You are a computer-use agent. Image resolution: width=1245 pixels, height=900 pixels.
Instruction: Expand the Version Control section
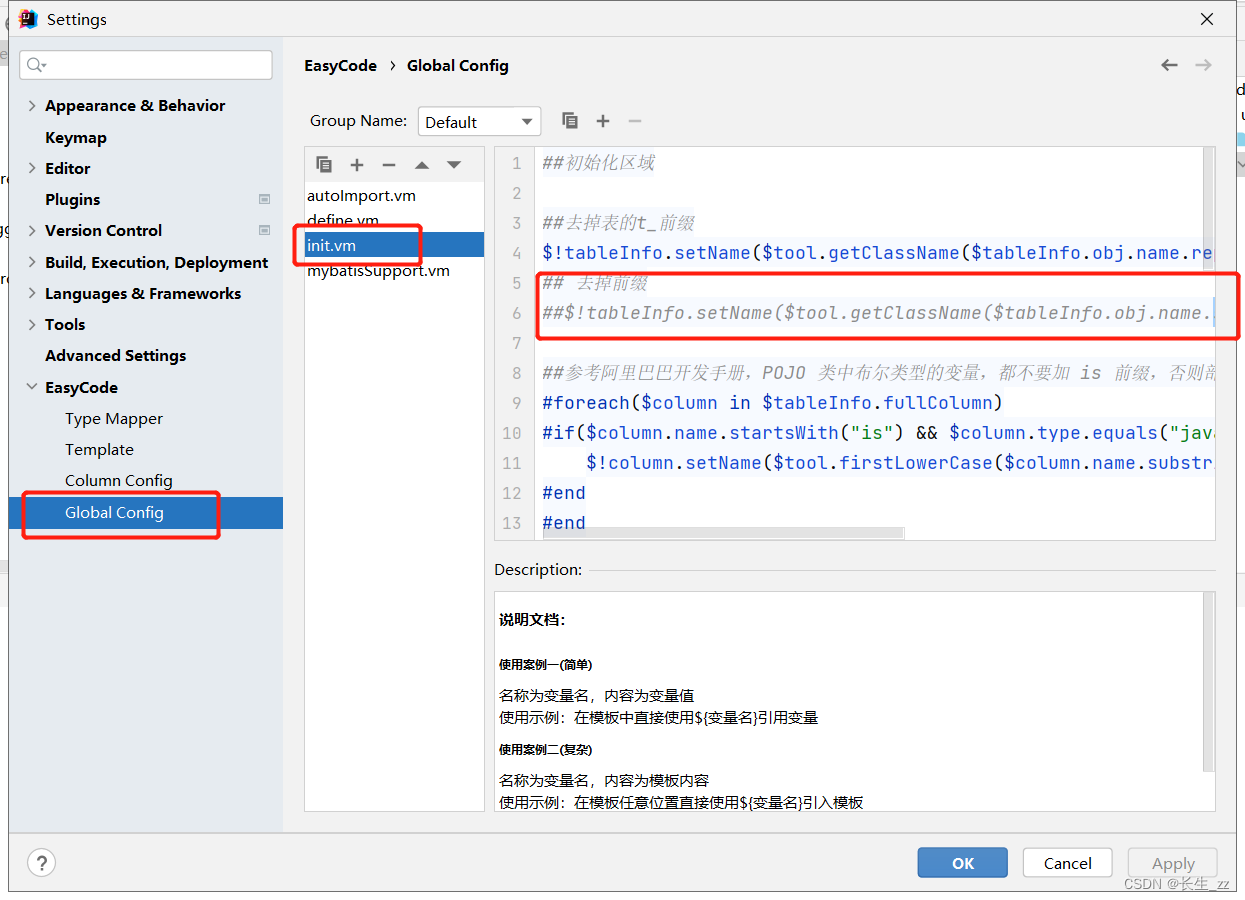pos(32,230)
